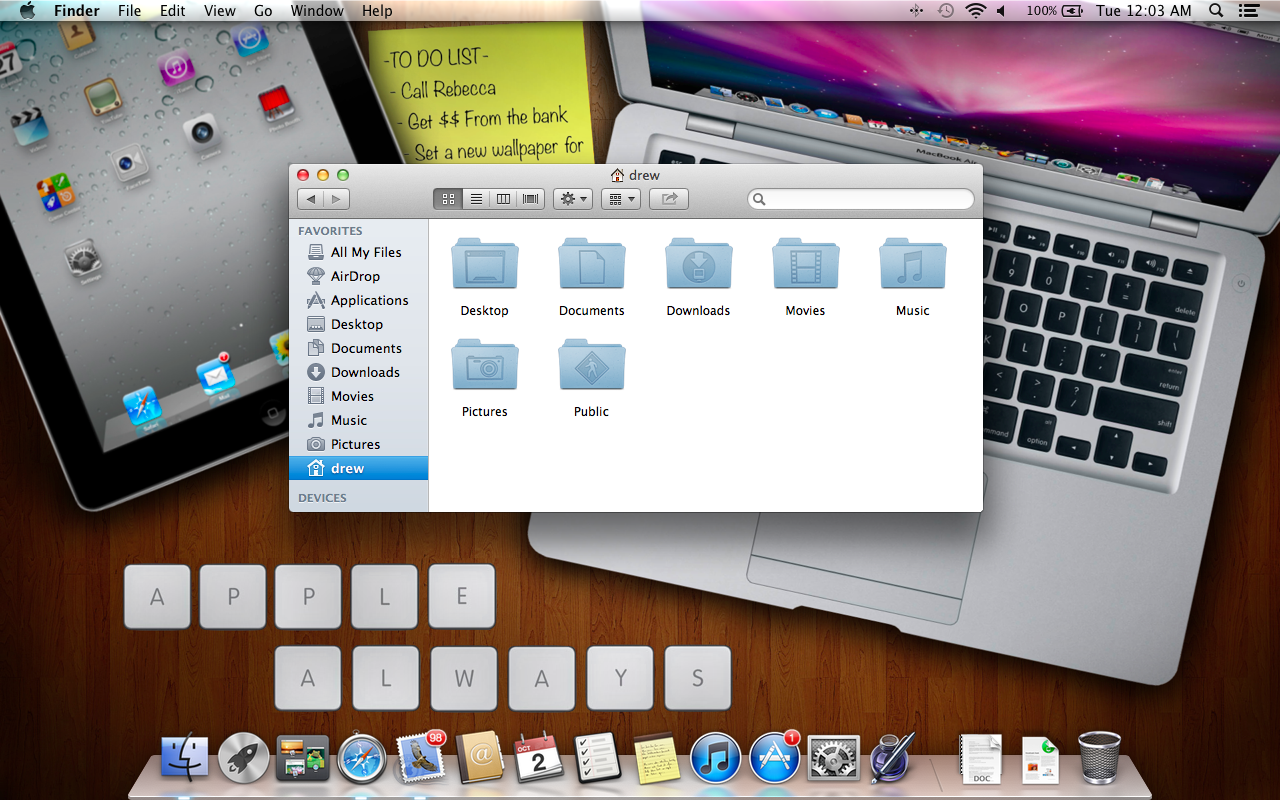Open Spotlight search magnifier
Image resolution: width=1280 pixels, height=800 pixels.
click(x=1216, y=11)
